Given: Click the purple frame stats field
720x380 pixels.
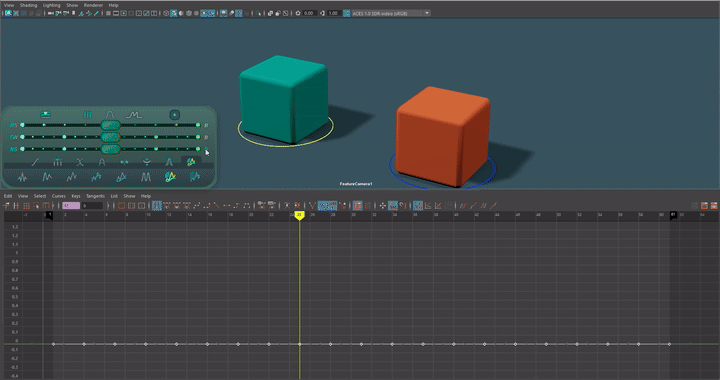Looking at the screenshot, I should [x=71, y=206].
